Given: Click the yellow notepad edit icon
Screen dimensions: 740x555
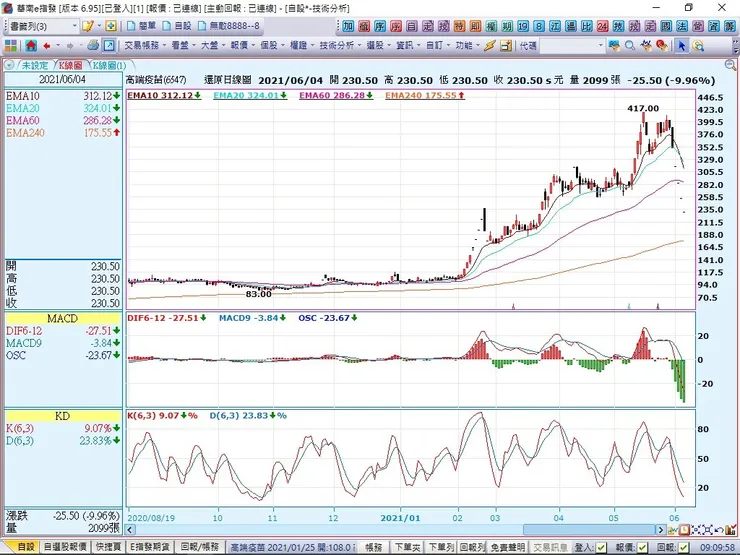Looking at the screenshot, I should pos(87,25).
